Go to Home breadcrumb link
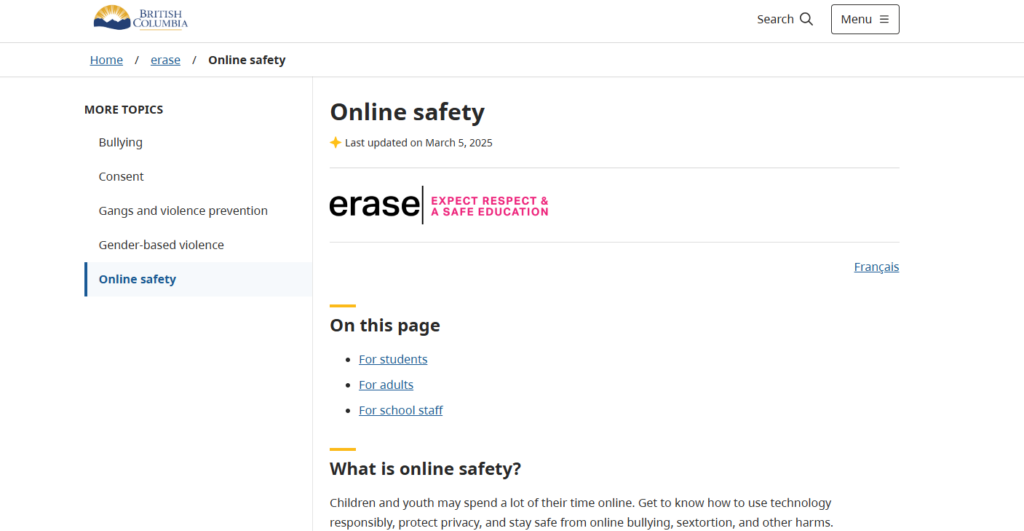The height and width of the screenshot is (531, 1024). click(x=106, y=59)
